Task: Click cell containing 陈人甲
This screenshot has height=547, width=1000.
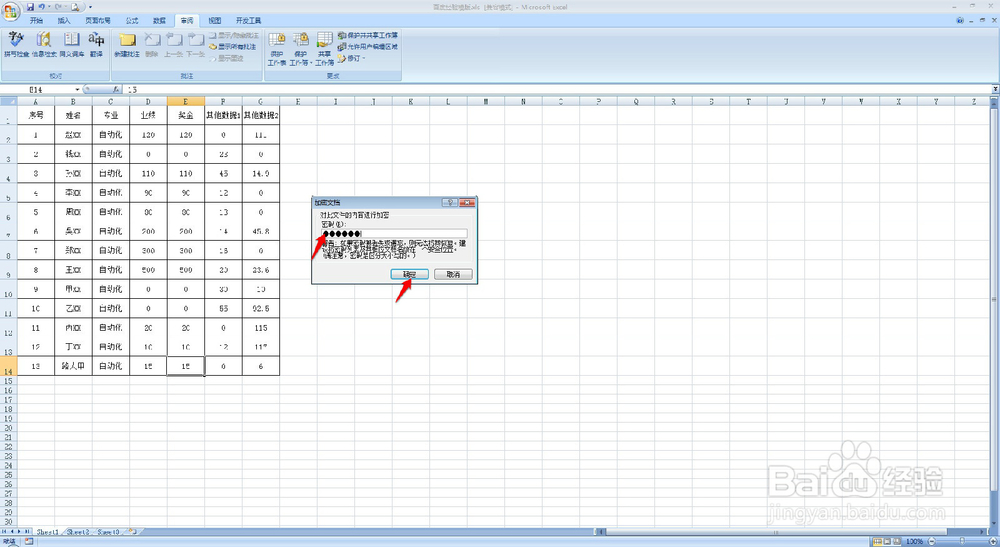Action: point(73,366)
